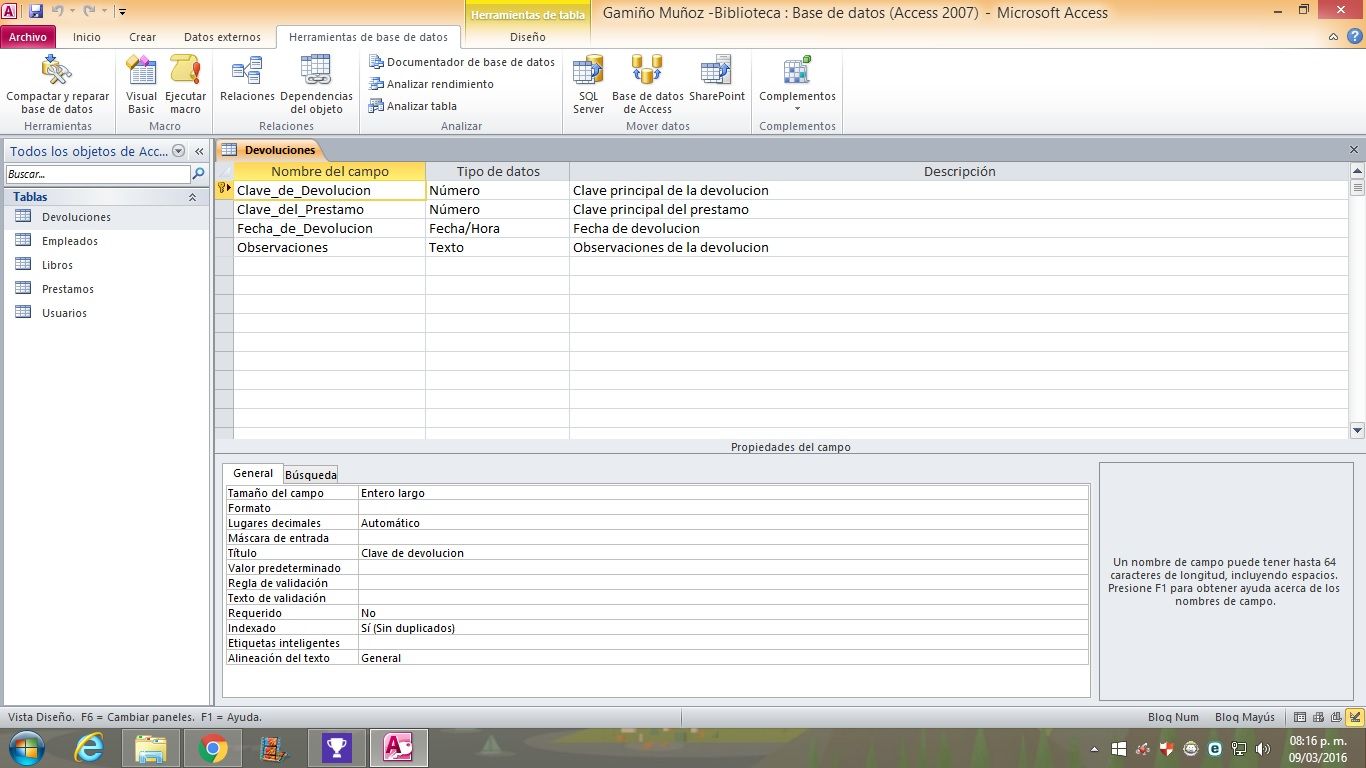Open the Prestamos table in navigation pane
This screenshot has width=1366, height=768.
pyautogui.click(x=68, y=289)
